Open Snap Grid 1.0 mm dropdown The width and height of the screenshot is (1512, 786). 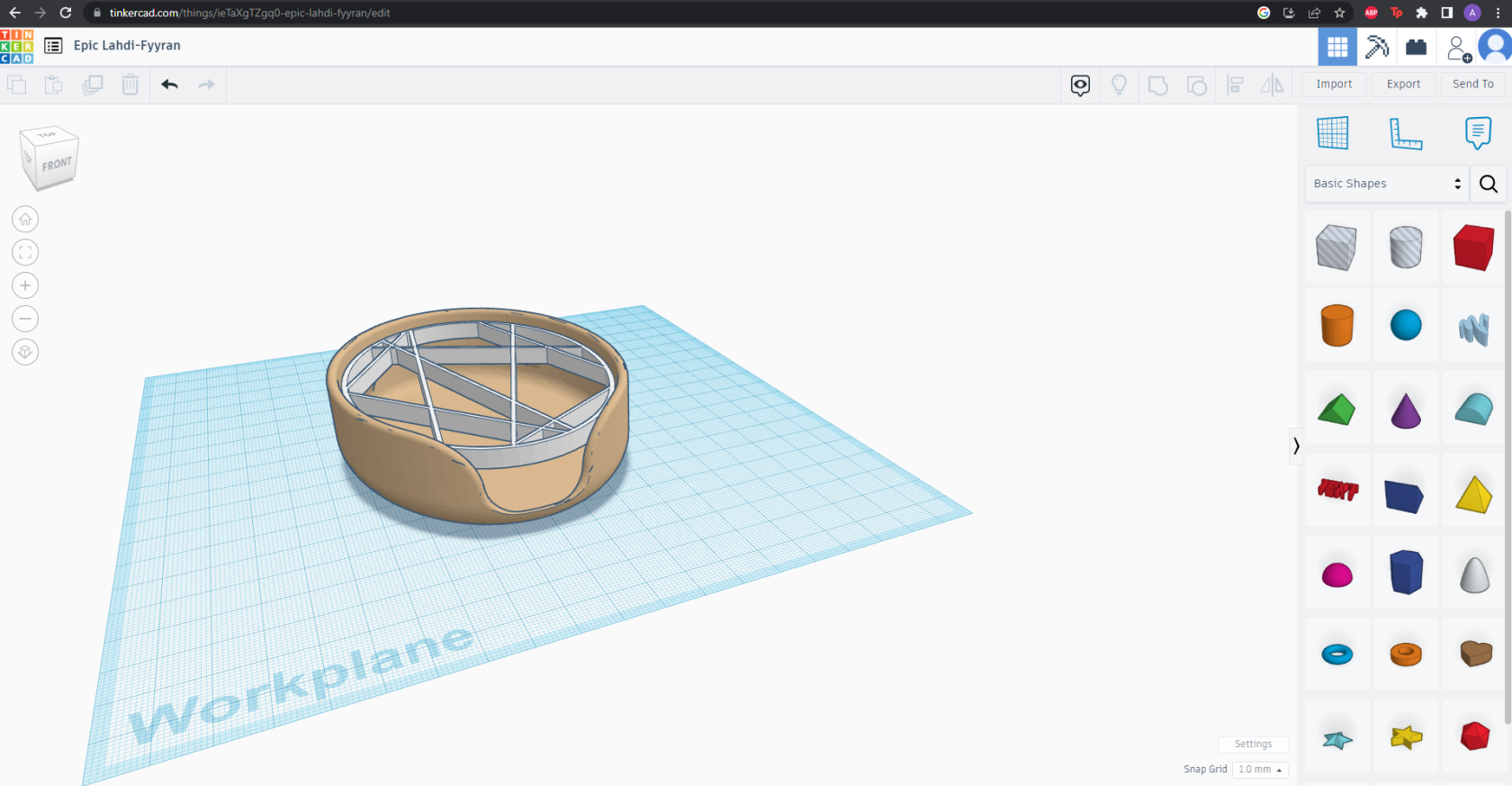click(x=1260, y=770)
